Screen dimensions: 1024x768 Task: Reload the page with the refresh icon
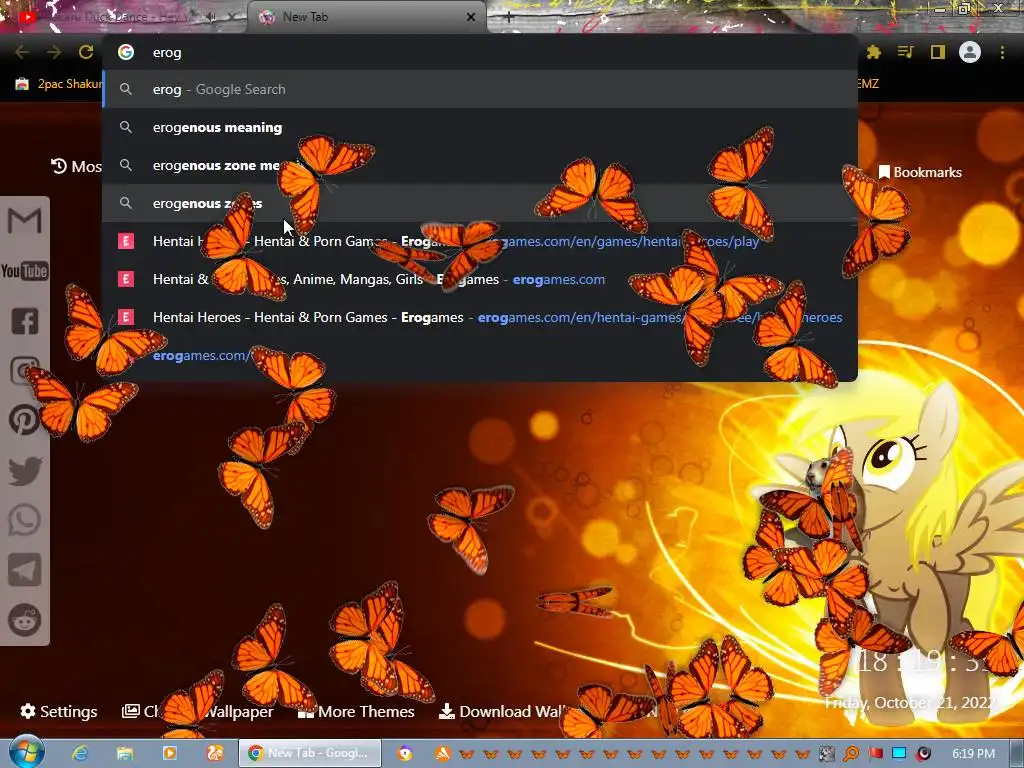[x=86, y=52]
